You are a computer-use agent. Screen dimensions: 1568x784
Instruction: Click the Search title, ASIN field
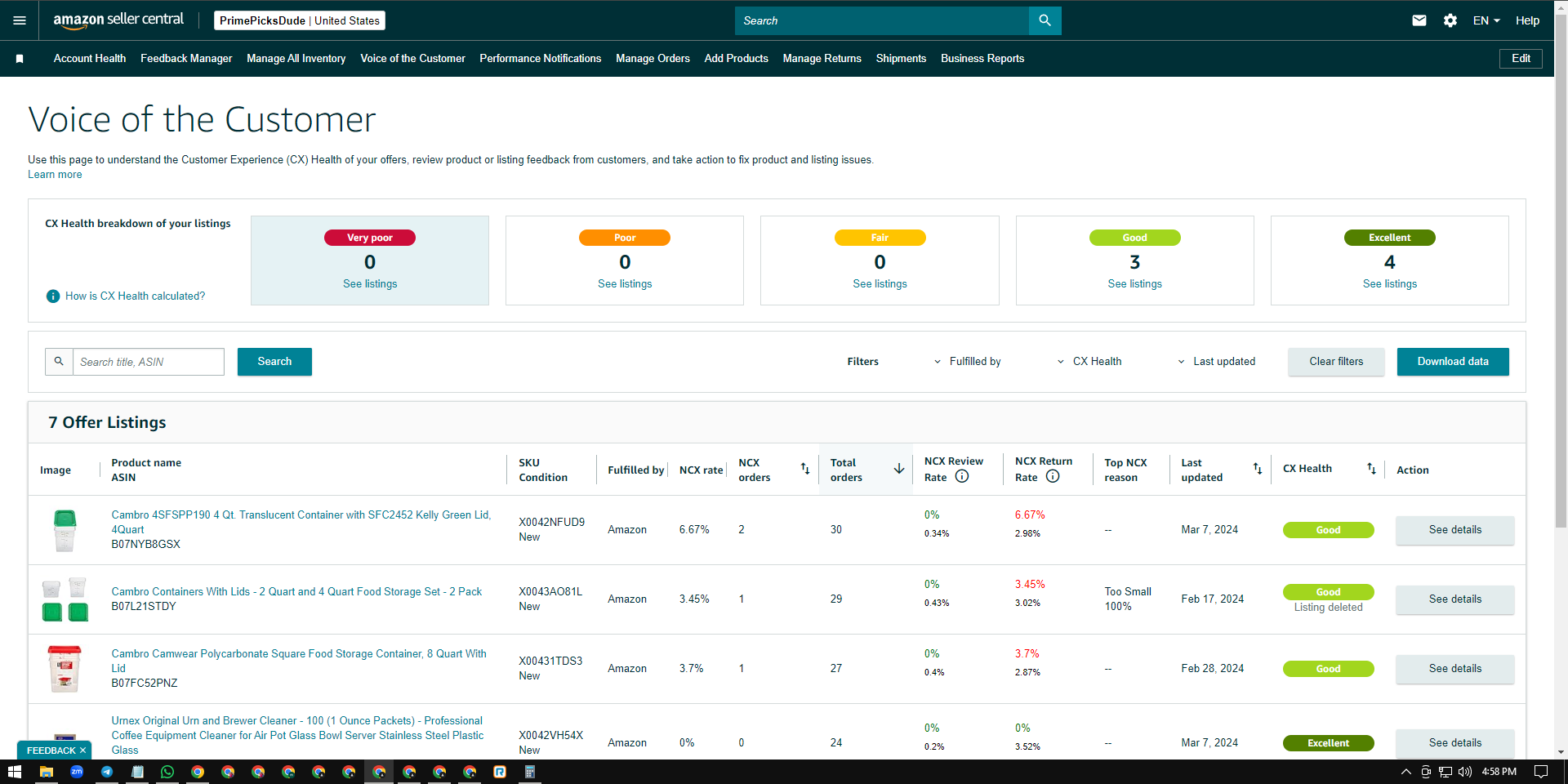[148, 362]
